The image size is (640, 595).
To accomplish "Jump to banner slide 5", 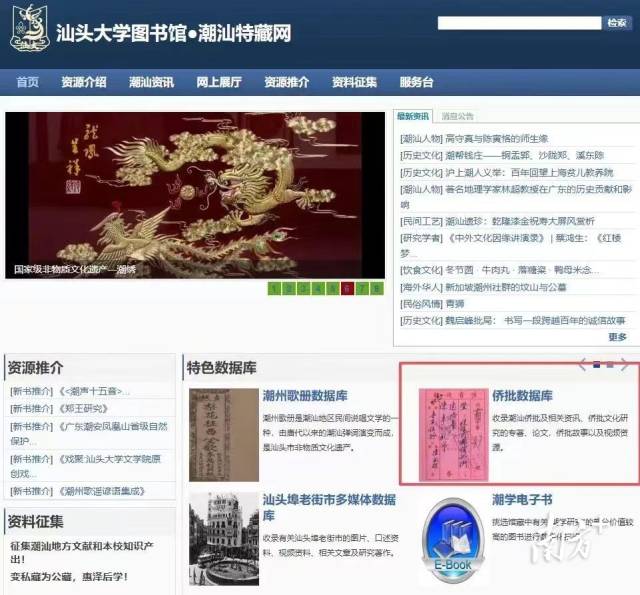I will point(333,289).
